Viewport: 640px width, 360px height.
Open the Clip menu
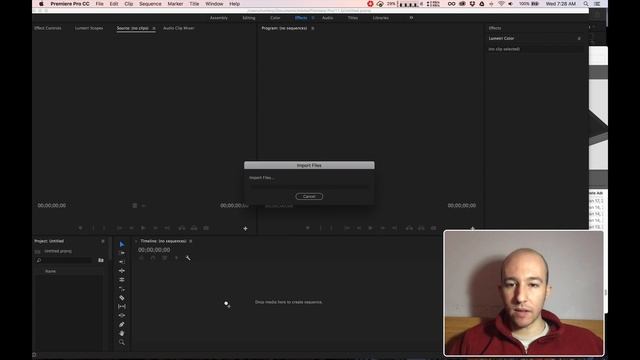pos(129,4)
